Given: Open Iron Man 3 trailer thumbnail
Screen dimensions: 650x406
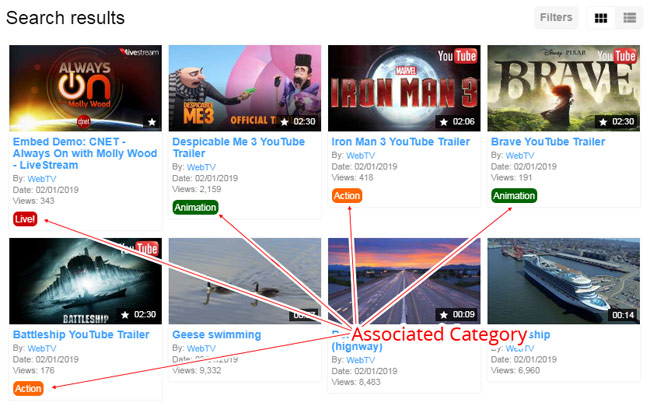Looking at the screenshot, I should (x=404, y=88).
